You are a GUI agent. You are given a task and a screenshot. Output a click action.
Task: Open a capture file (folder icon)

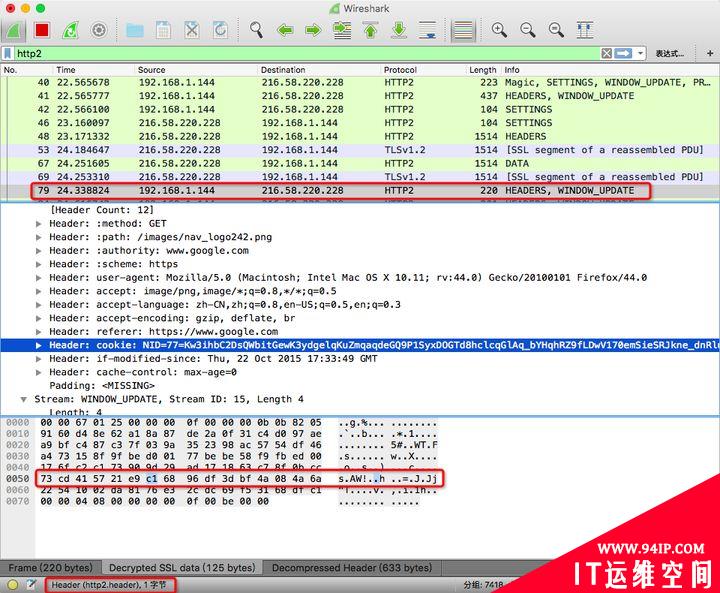135,30
